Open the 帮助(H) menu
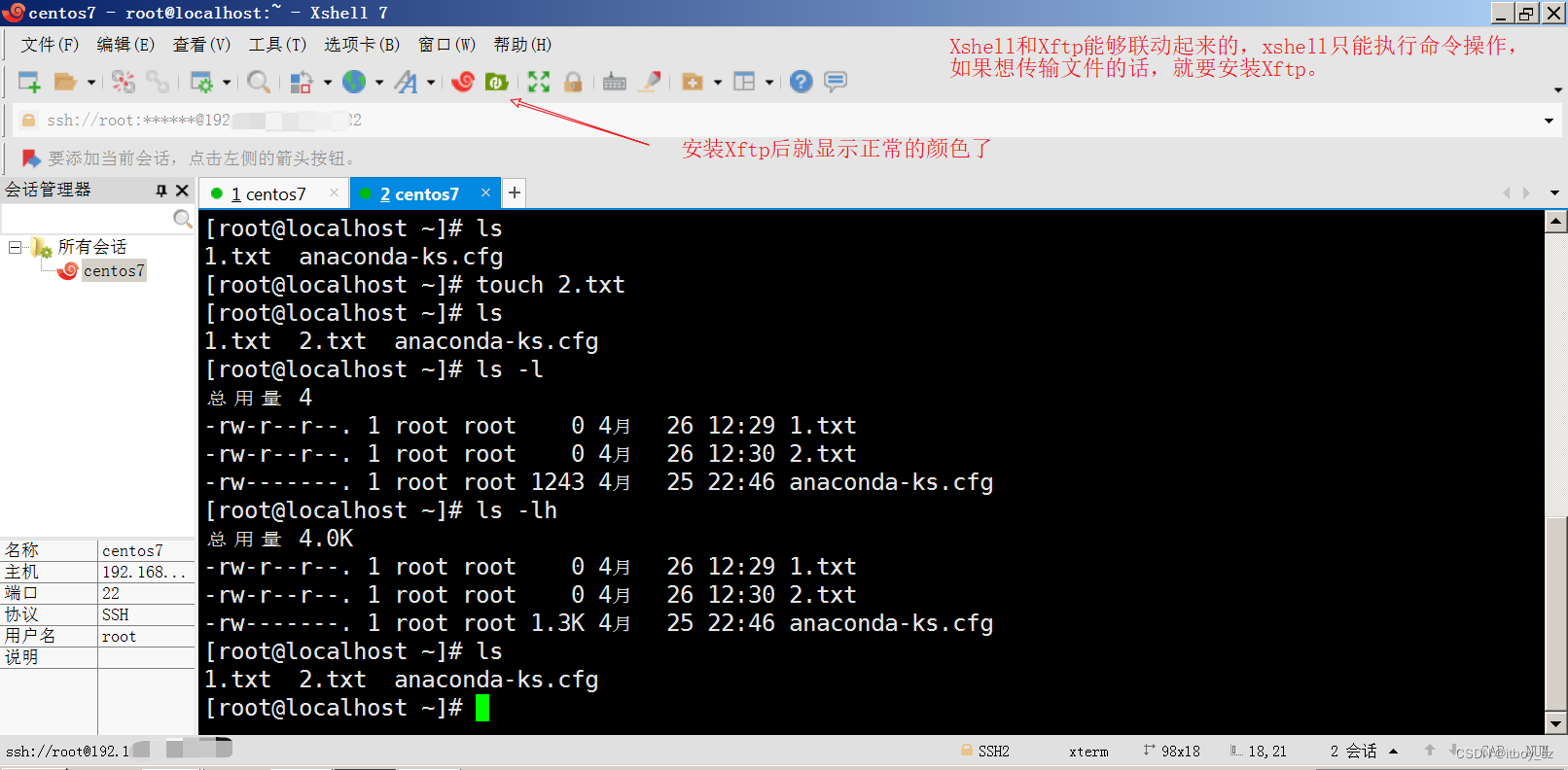Image resolution: width=1568 pixels, height=770 pixels. tap(522, 45)
